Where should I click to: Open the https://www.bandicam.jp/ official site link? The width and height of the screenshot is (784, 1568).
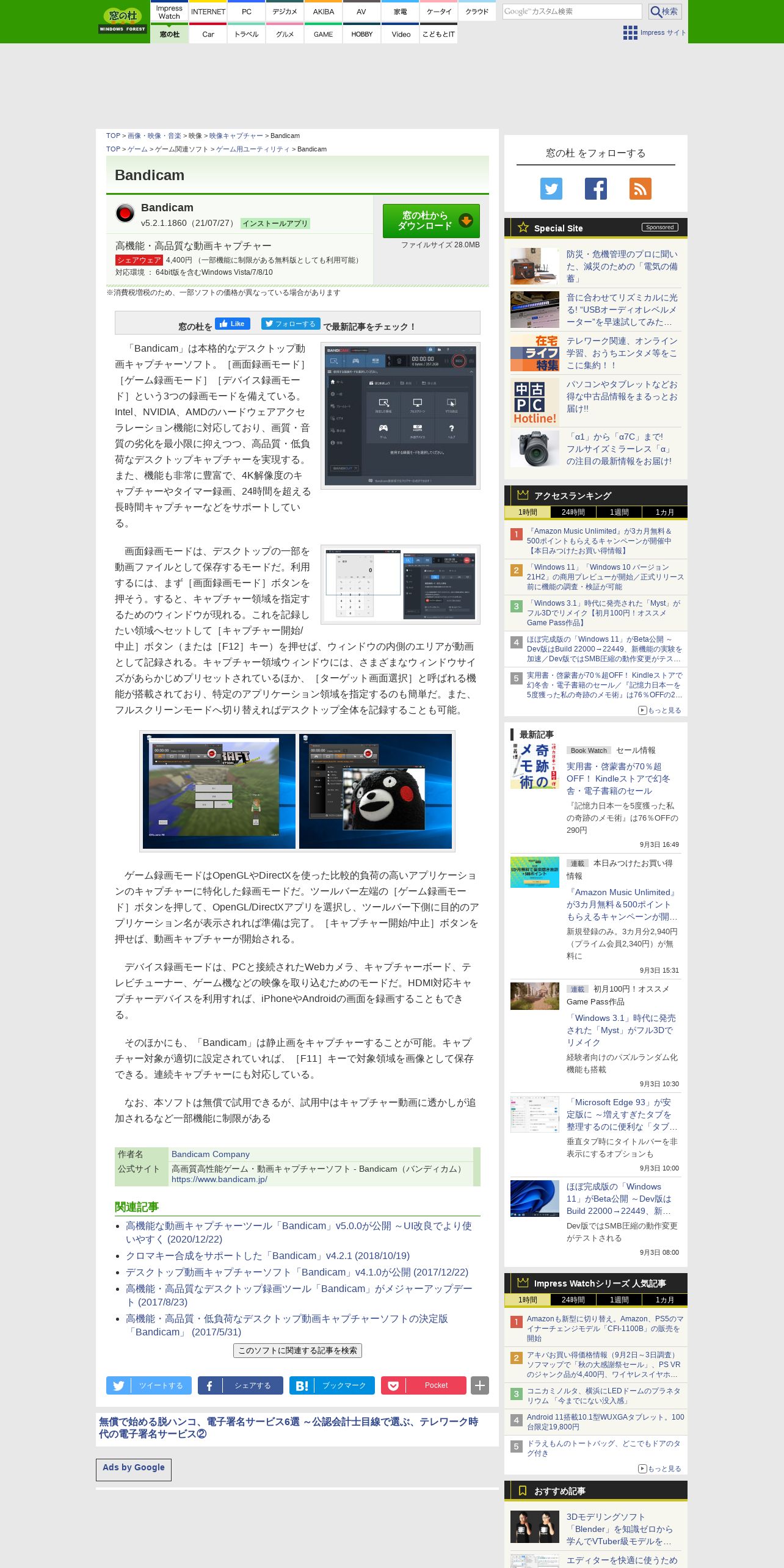click(219, 1180)
